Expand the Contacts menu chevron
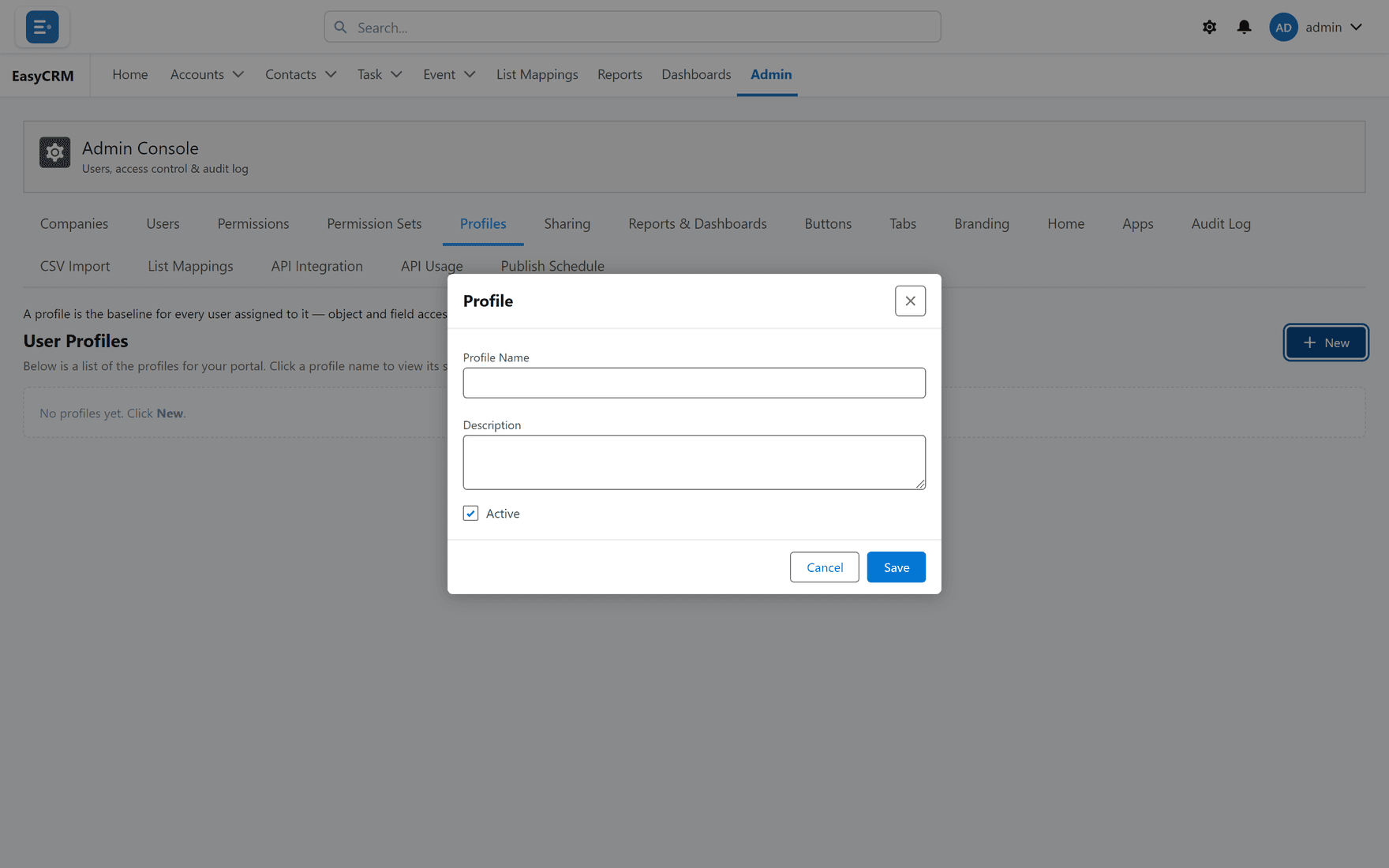1389x868 pixels. click(x=330, y=74)
